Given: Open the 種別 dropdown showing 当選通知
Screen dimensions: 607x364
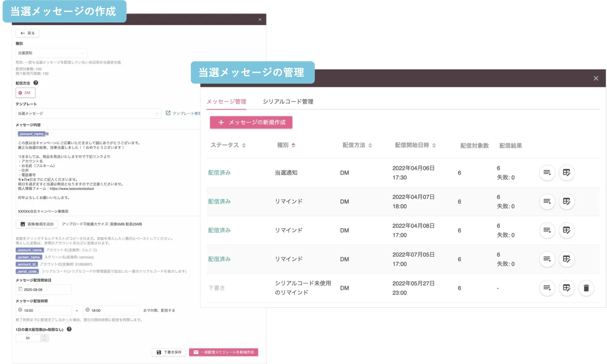Looking at the screenshot, I should (x=51, y=53).
